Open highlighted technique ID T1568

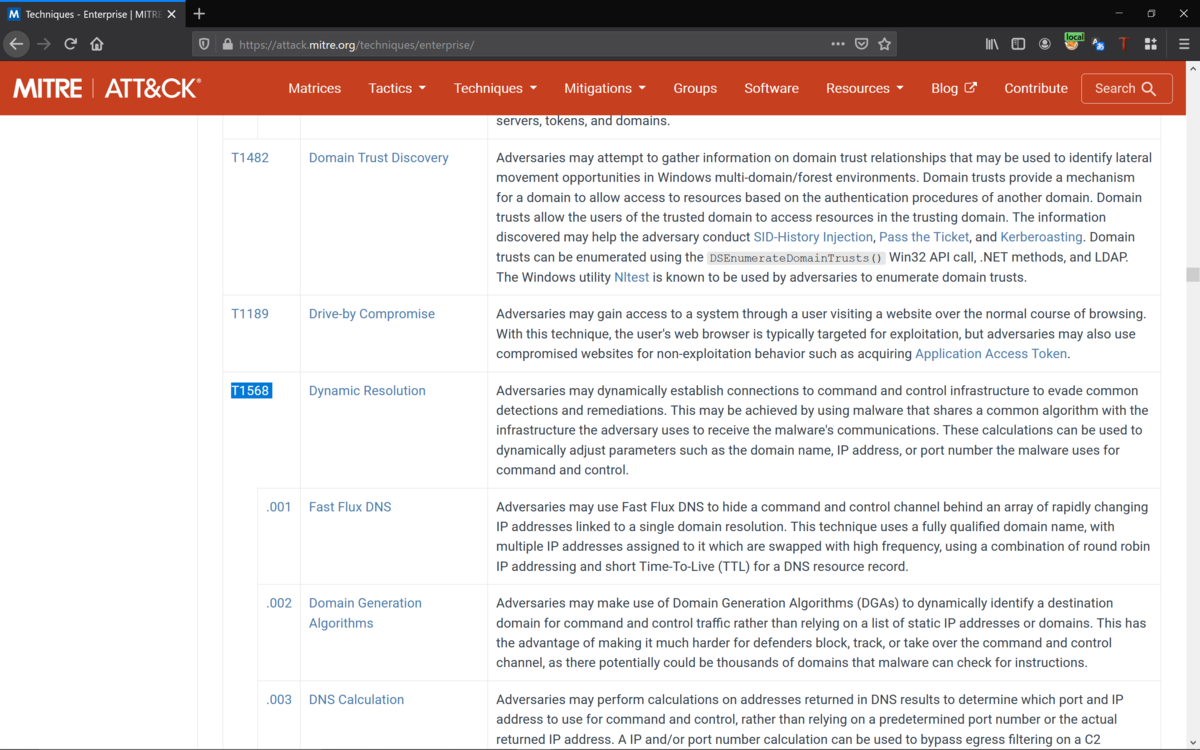[x=251, y=390]
